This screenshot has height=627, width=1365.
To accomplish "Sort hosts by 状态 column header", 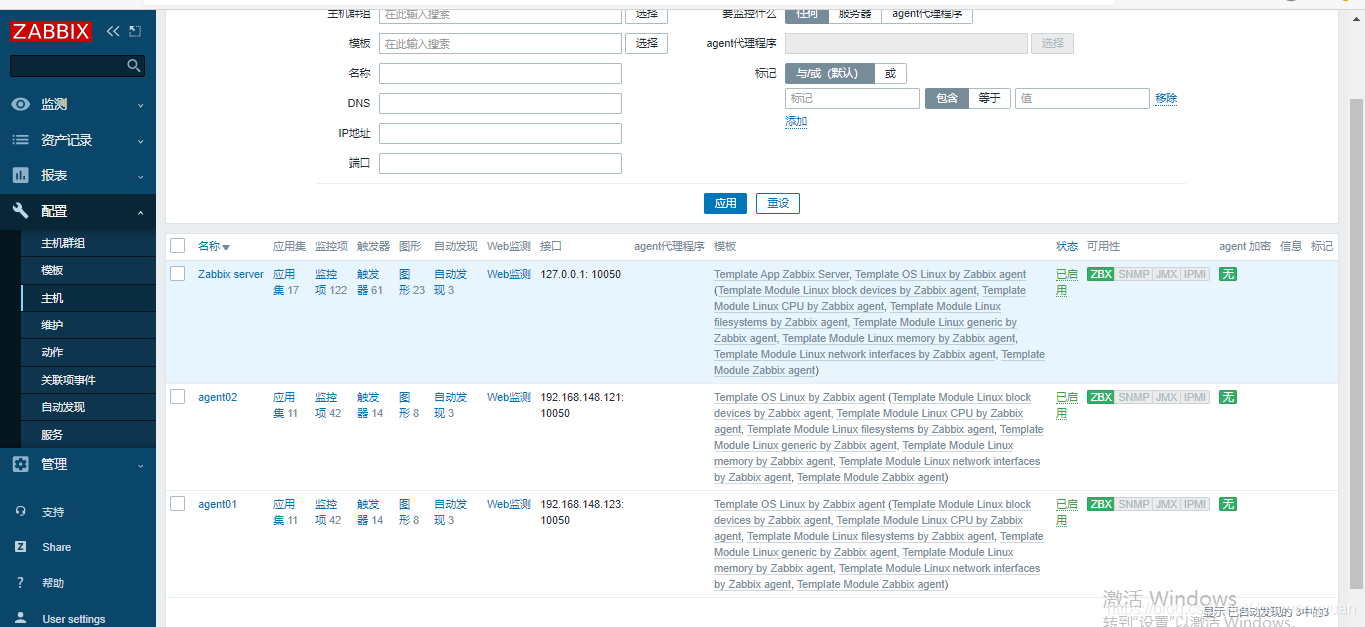I will (x=1067, y=246).
